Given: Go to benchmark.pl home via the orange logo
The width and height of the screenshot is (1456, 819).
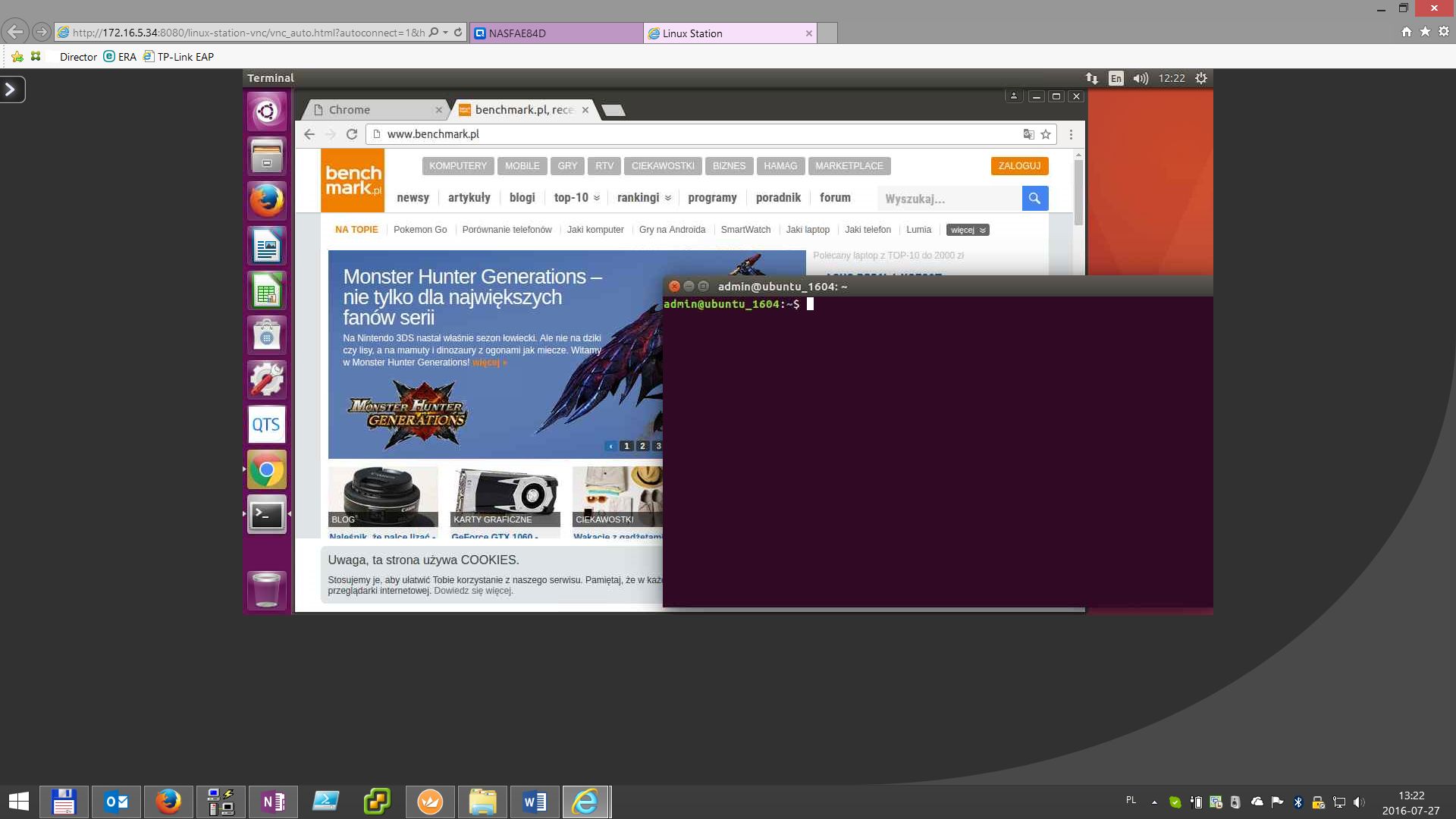Looking at the screenshot, I should pos(353,180).
